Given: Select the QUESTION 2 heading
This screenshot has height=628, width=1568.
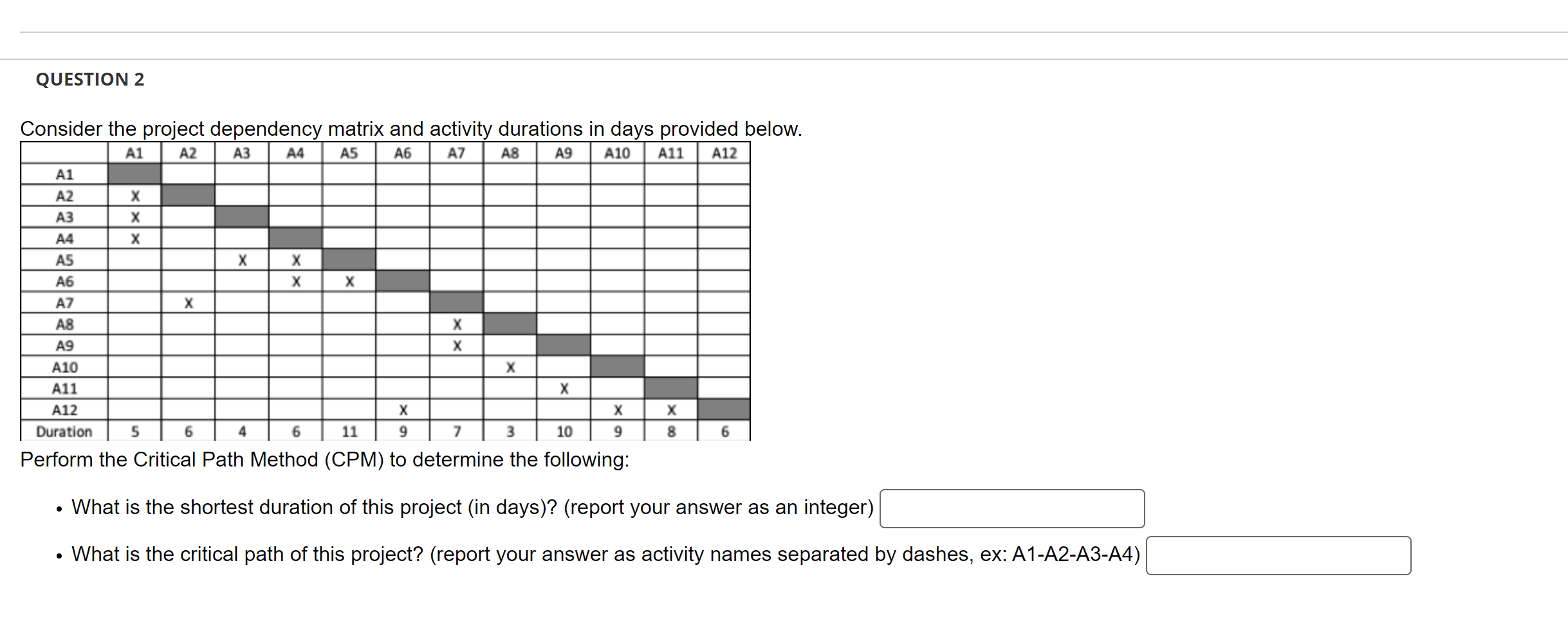Looking at the screenshot, I should point(90,78).
